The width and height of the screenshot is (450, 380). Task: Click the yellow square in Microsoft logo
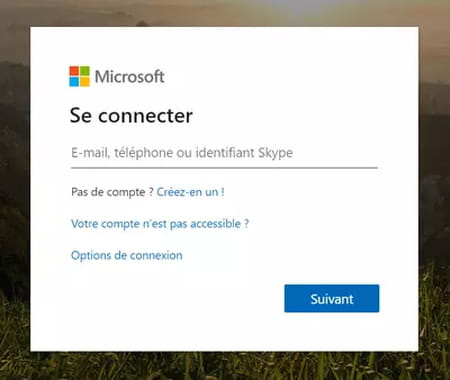point(85,82)
